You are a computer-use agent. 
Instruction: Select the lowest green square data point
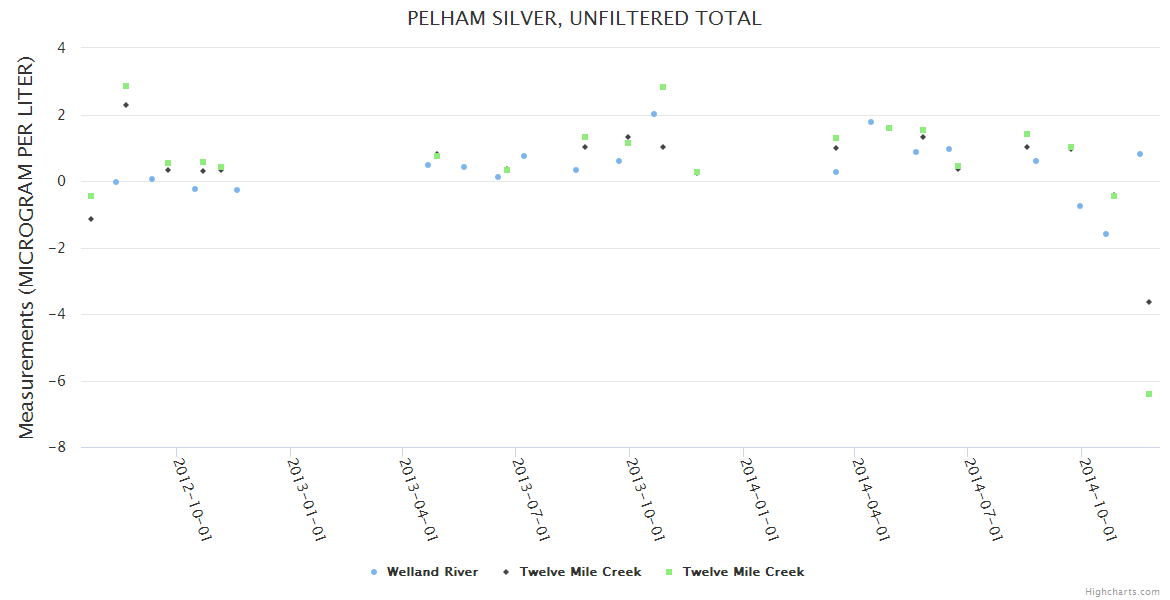click(x=1149, y=394)
